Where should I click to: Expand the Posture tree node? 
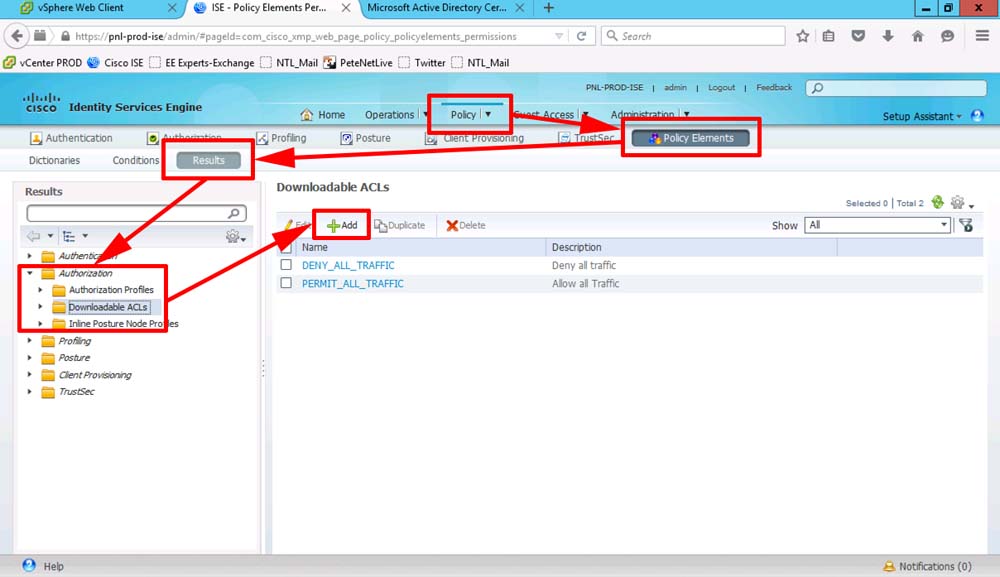pos(30,358)
